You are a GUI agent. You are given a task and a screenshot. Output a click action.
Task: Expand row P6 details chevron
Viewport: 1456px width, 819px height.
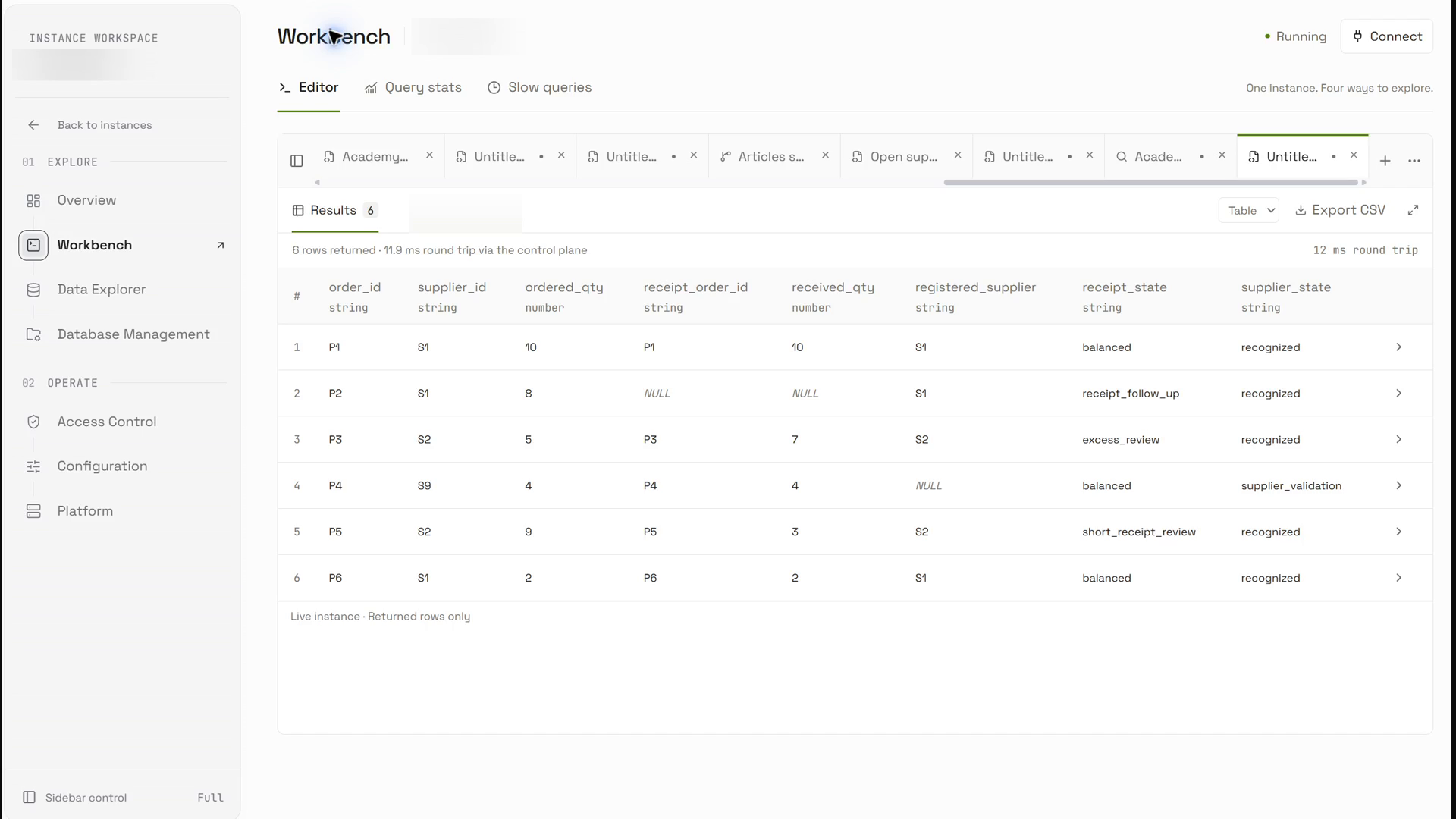(x=1398, y=578)
